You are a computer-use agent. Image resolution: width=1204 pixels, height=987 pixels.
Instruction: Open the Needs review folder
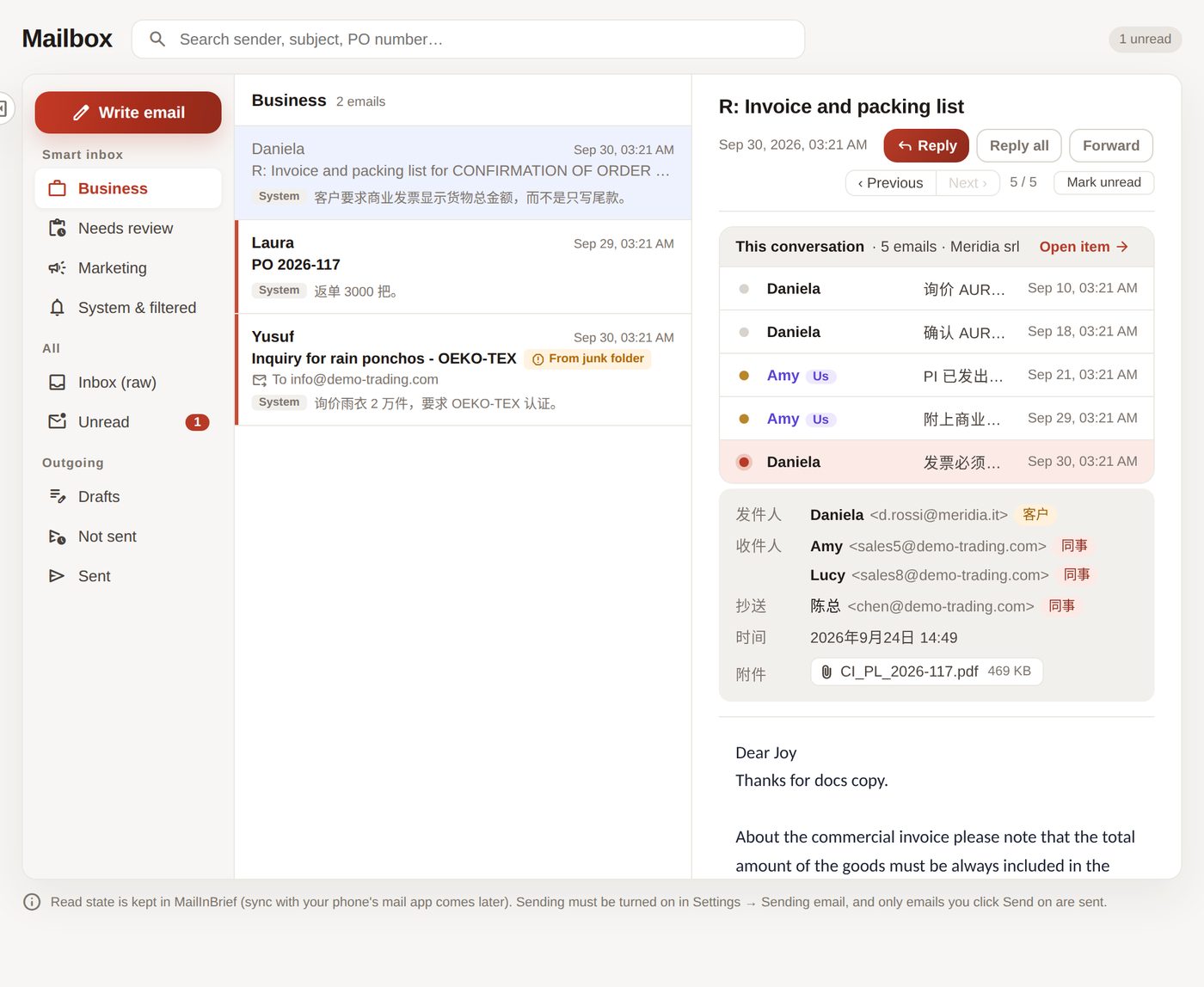tap(128, 228)
